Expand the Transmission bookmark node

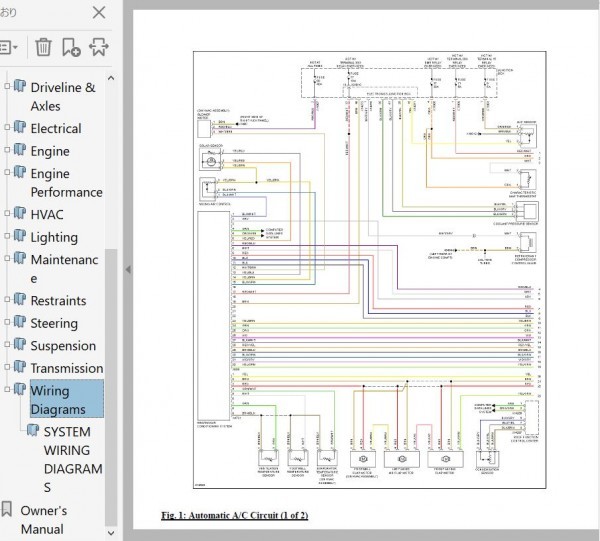pos(7,367)
